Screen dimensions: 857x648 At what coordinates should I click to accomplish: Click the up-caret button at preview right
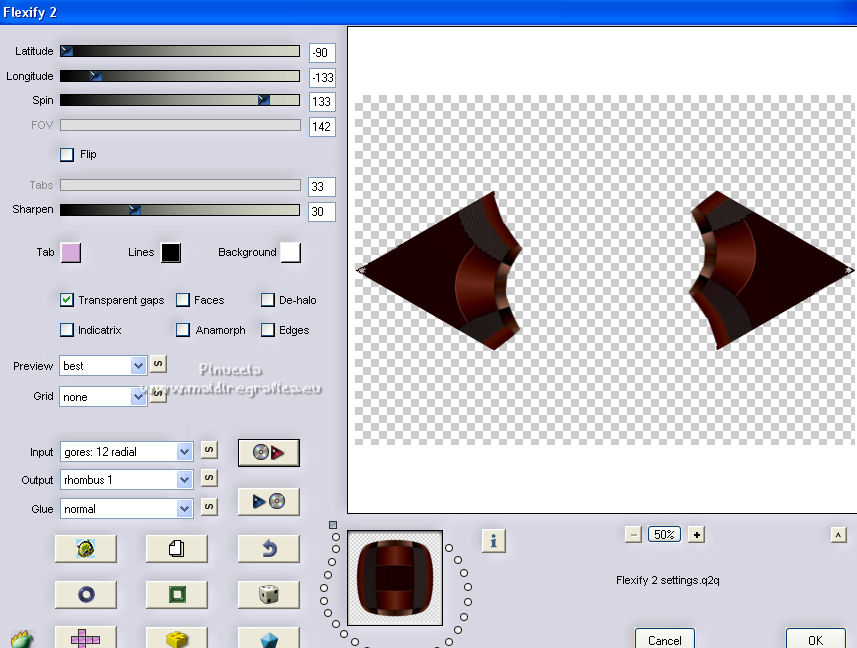(838, 535)
